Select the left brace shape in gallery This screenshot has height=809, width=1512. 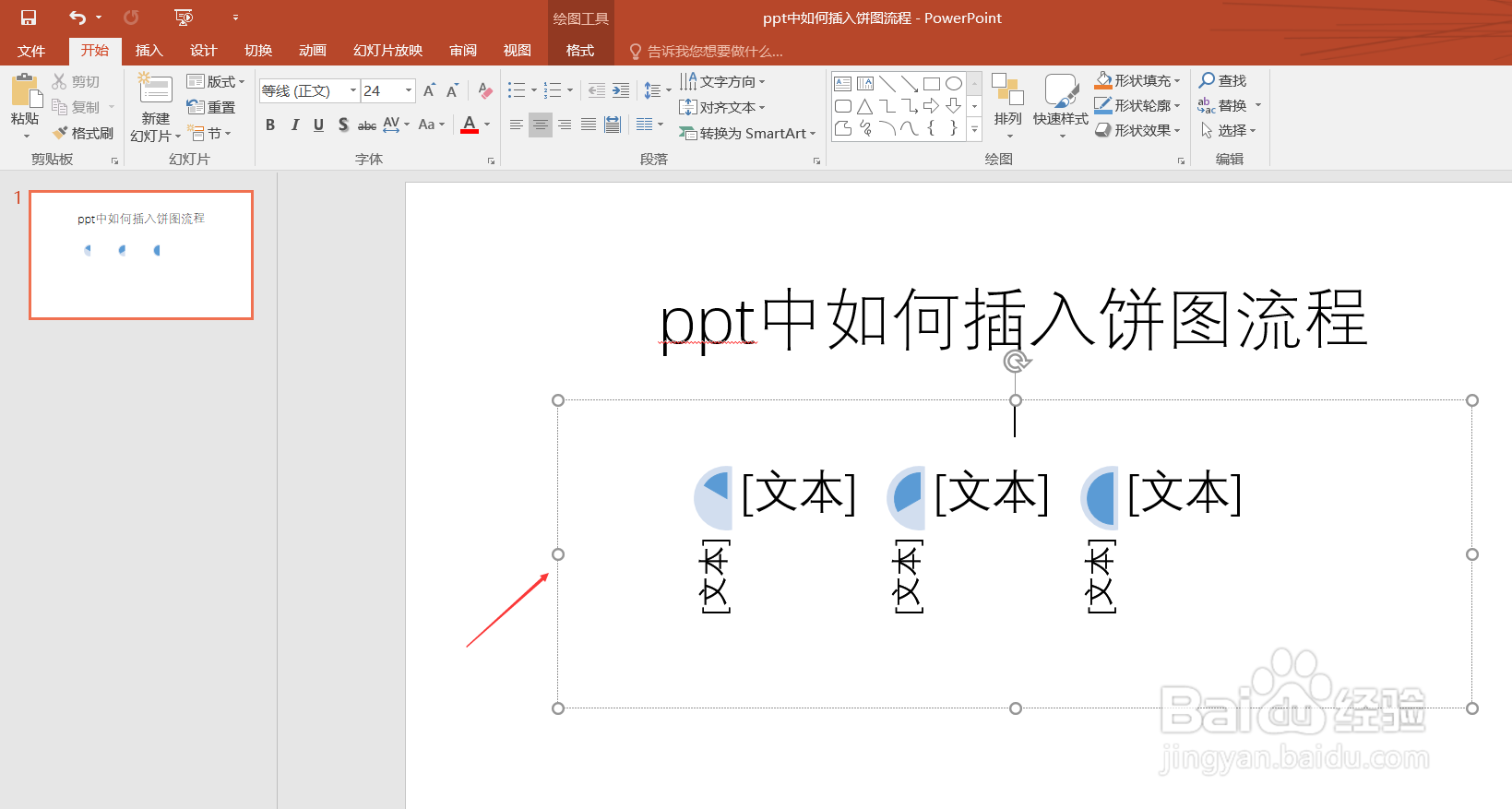tap(932, 128)
